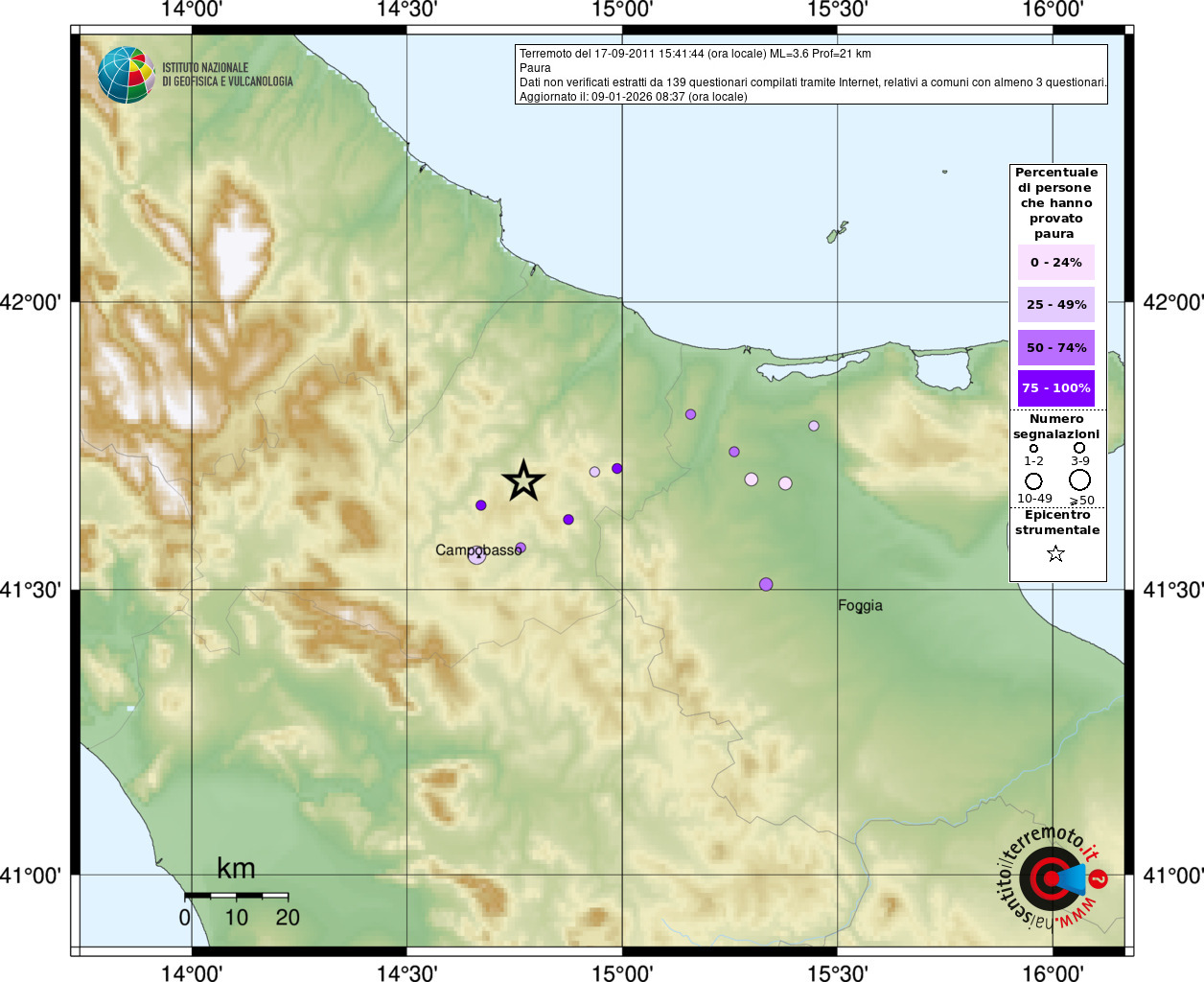1204x982 pixels.
Task: Click the purple data point northwest of Foggia
Action: click(x=766, y=584)
